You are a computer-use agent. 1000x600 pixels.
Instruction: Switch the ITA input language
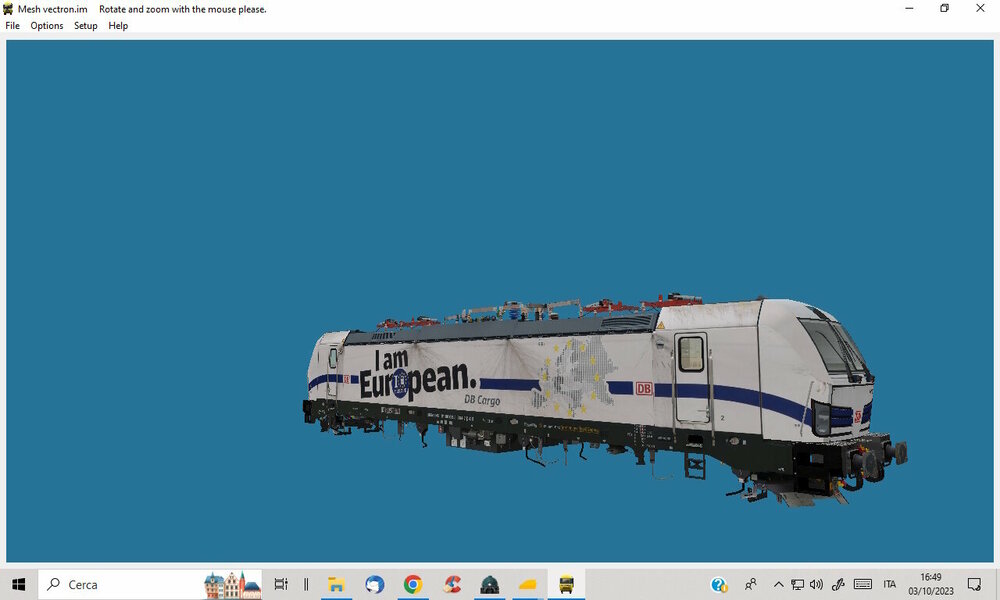[x=890, y=584]
